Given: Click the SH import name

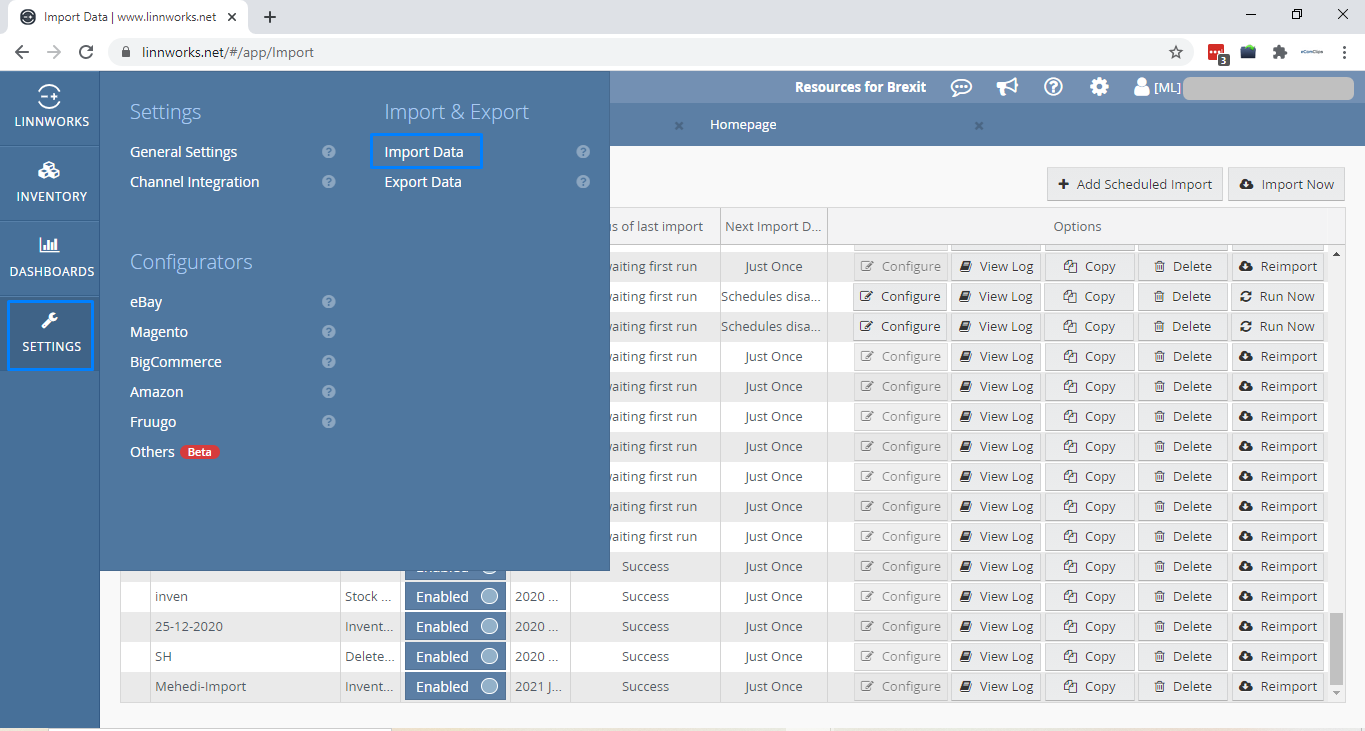Looking at the screenshot, I should 163,657.
